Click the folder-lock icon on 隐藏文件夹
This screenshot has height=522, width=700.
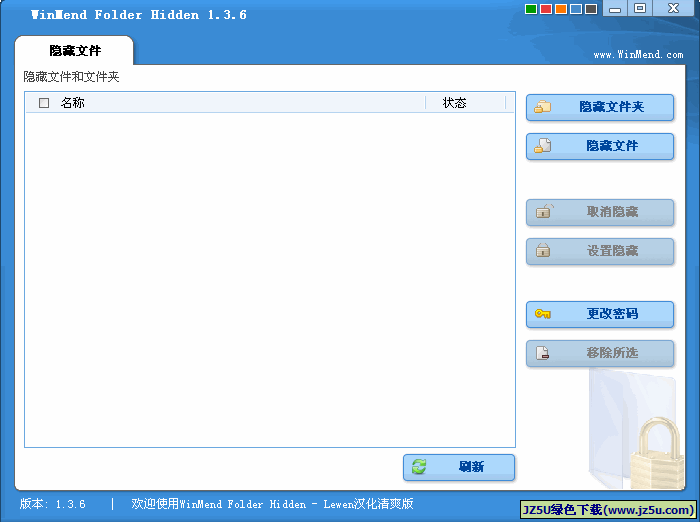coord(542,107)
